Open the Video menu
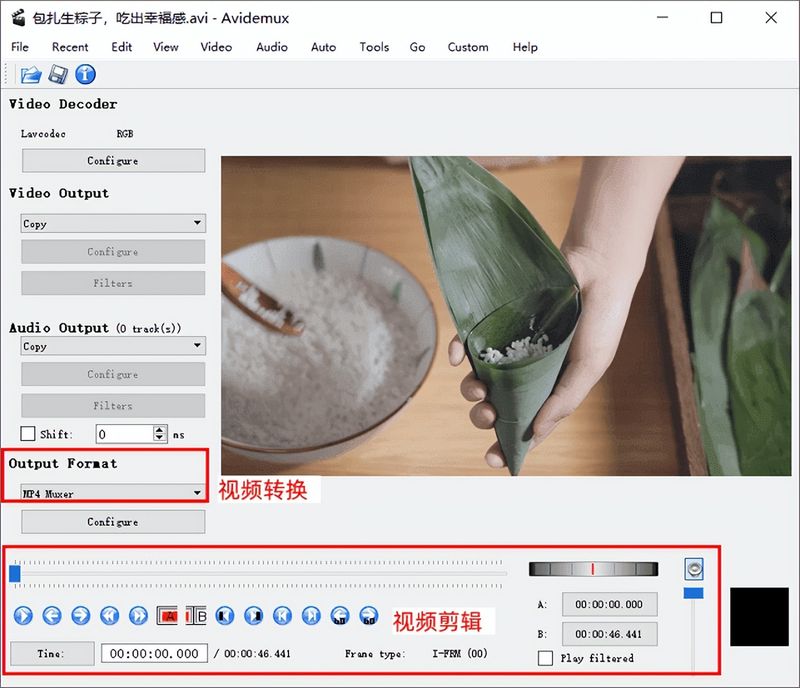This screenshot has width=800, height=688. click(x=216, y=47)
